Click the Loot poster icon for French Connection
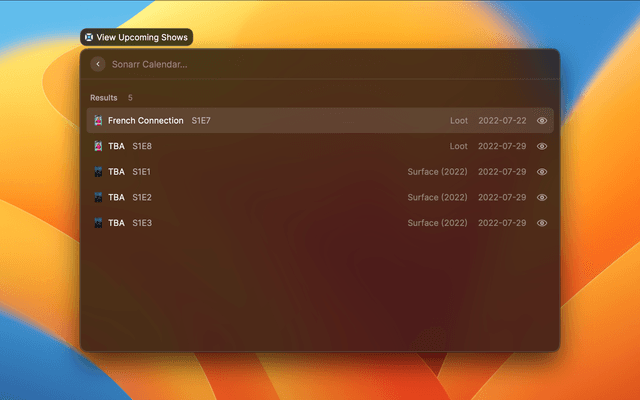Image resolution: width=640 pixels, height=400 pixels. [98, 121]
